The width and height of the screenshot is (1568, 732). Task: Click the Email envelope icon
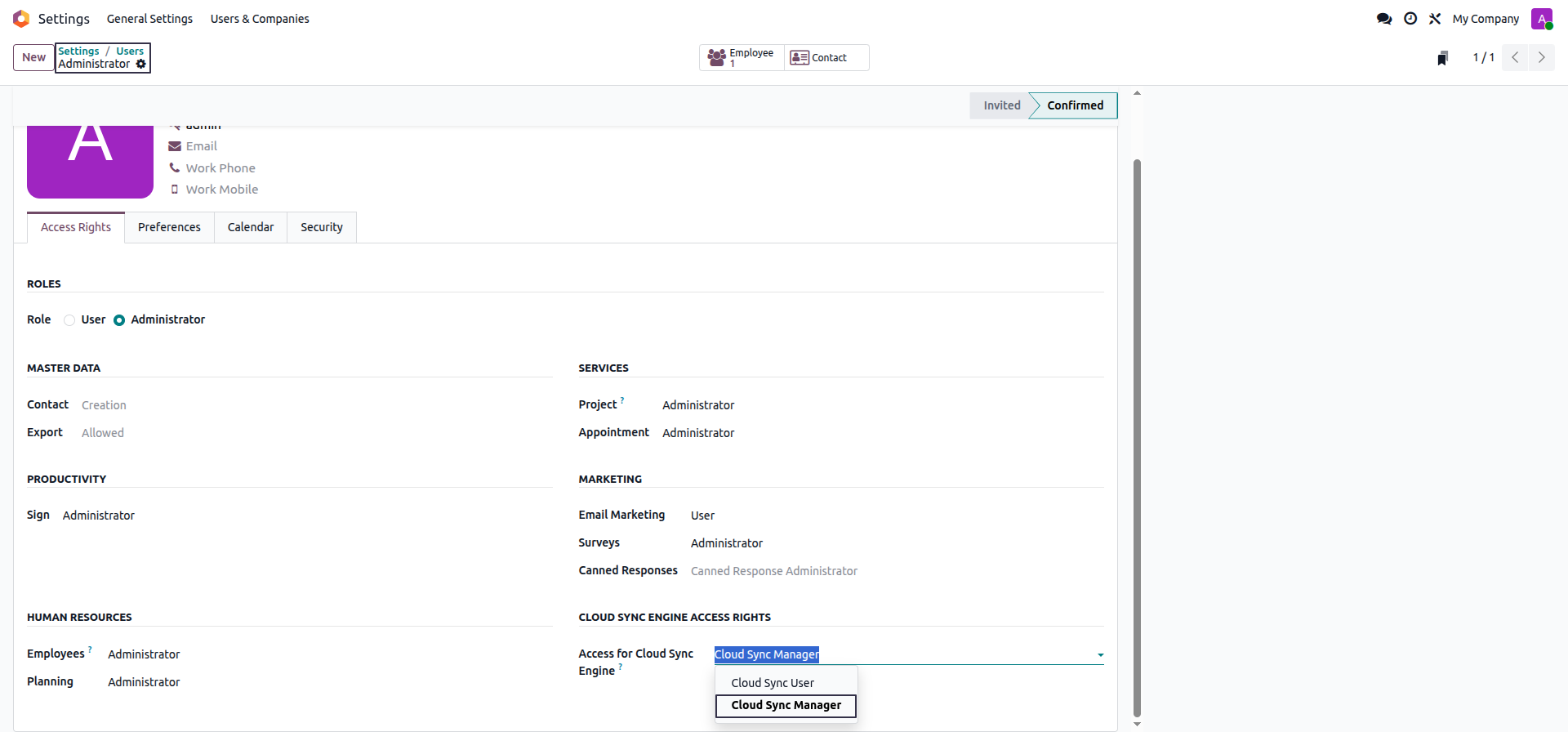(175, 146)
